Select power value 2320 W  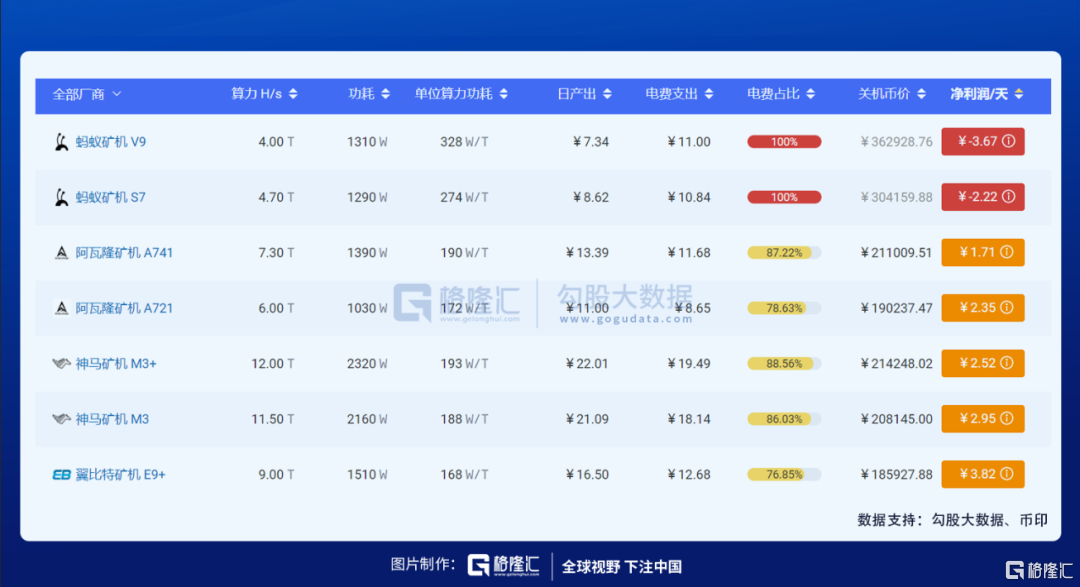click(367, 364)
